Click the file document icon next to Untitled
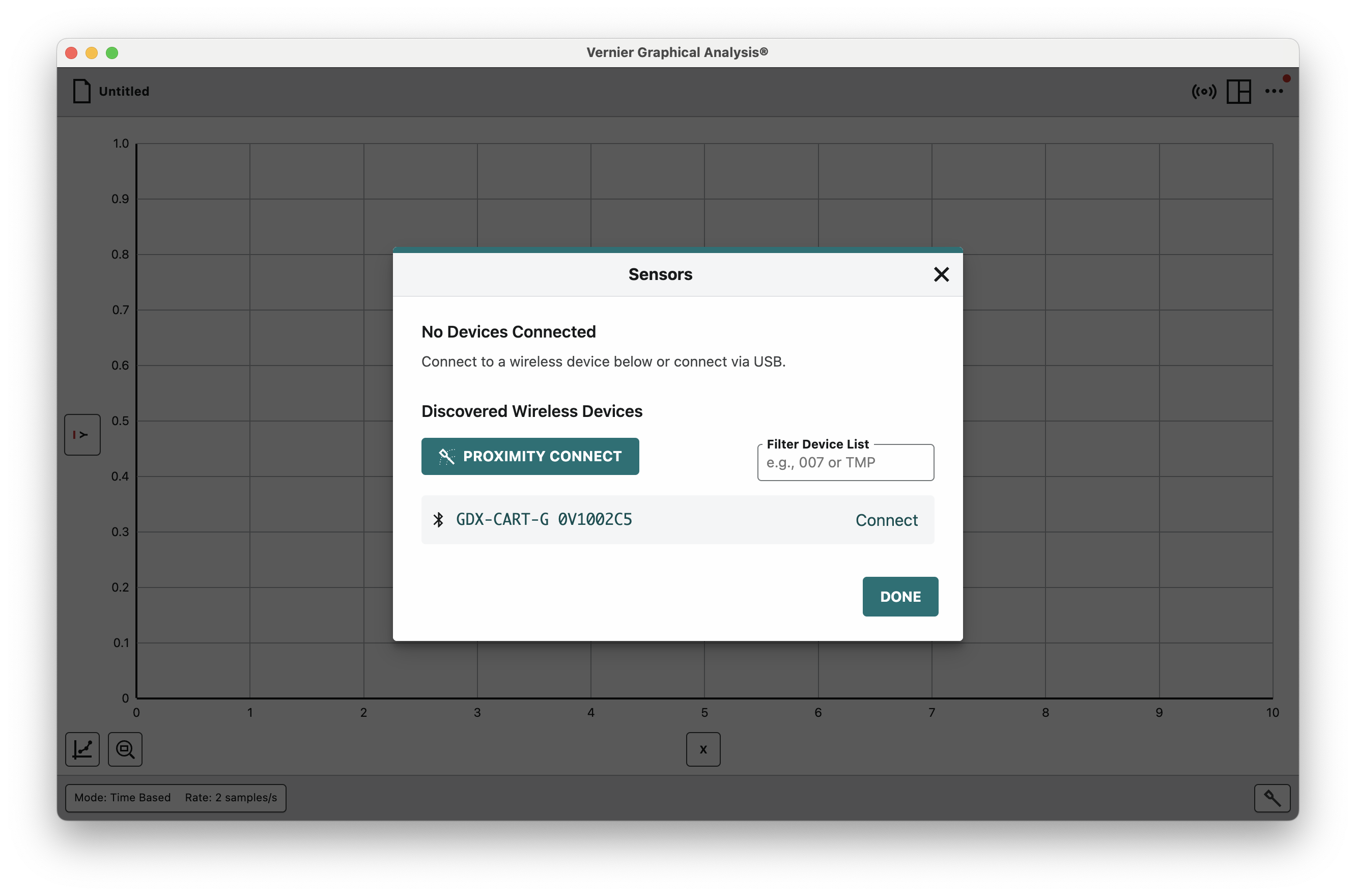The width and height of the screenshot is (1356, 896). point(81,92)
